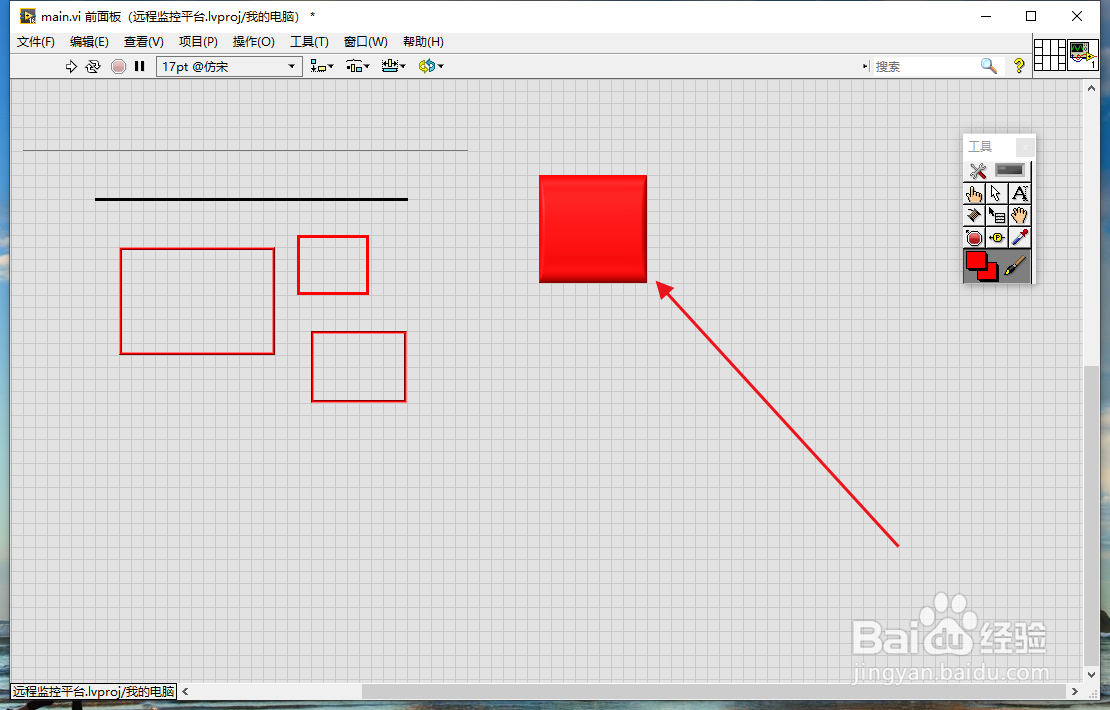Click the Abort Execution stop button

pyautogui.click(x=118, y=67)
